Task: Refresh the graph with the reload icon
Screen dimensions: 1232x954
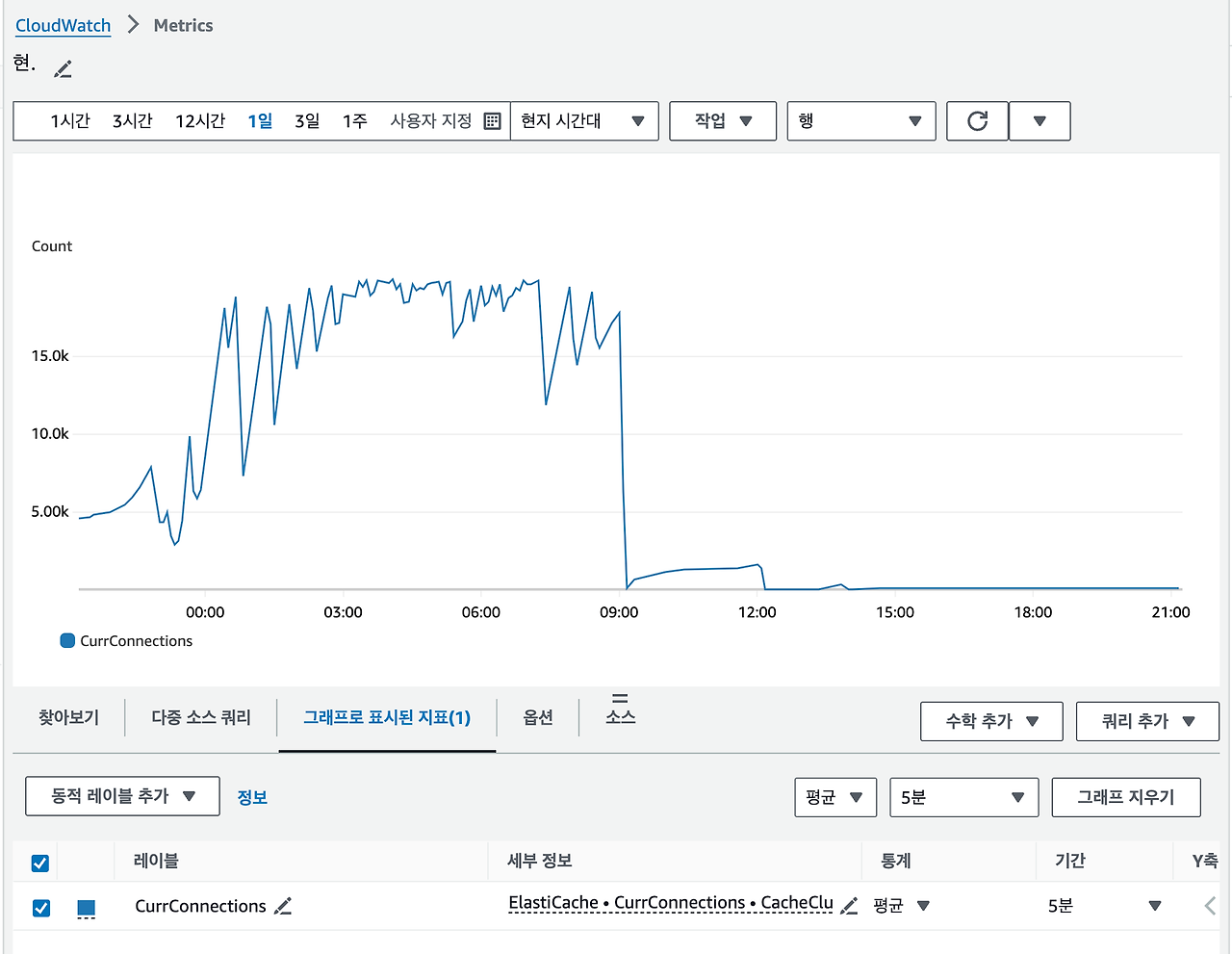Action: [977, 121]
